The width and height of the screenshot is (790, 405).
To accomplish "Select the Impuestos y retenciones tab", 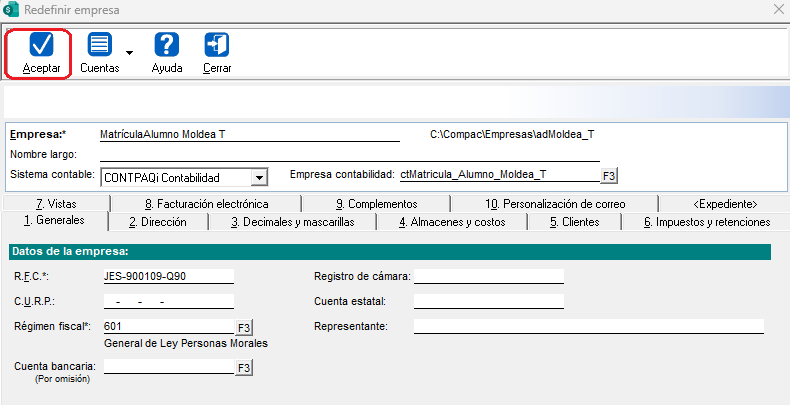I will 706,222.
